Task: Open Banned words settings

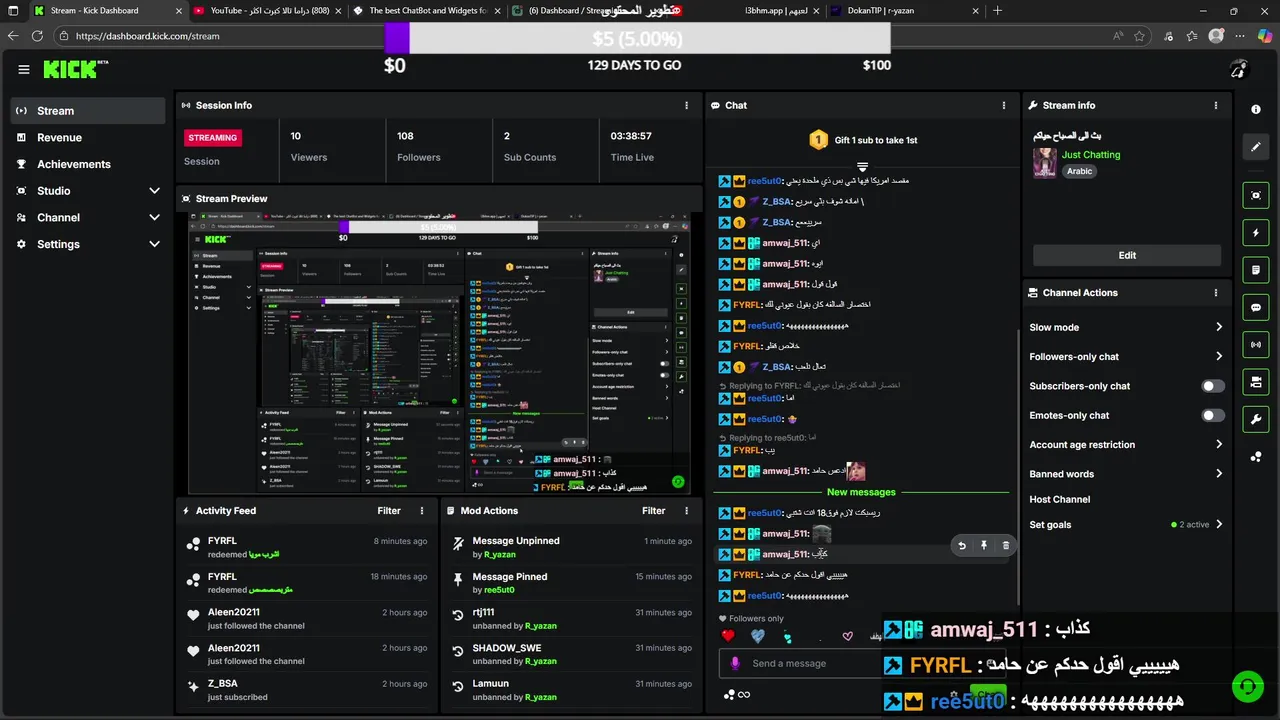Action: click(x=1126, y=474)
